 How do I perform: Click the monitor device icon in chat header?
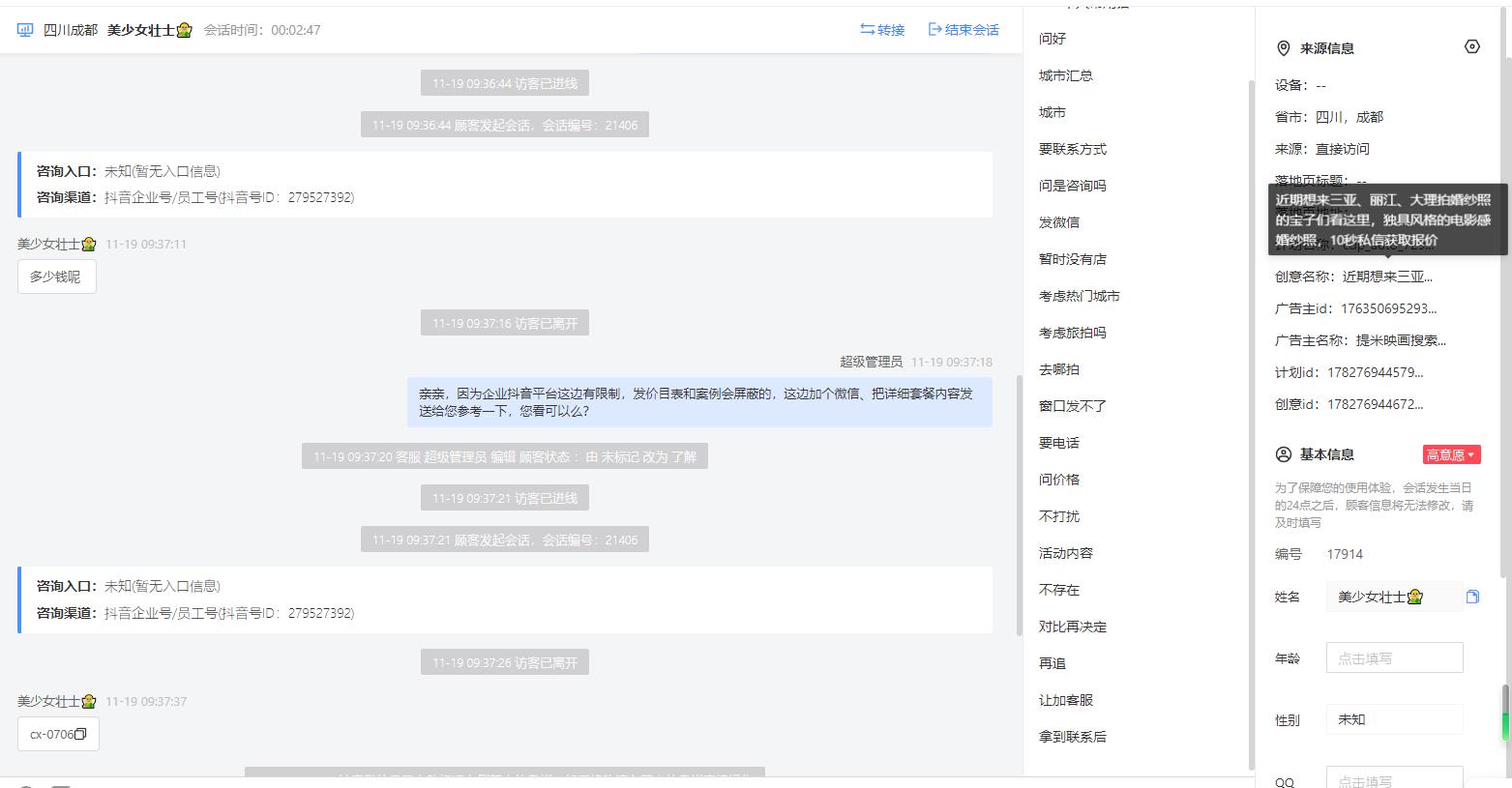pyautogui.click(x=25, y=30)
